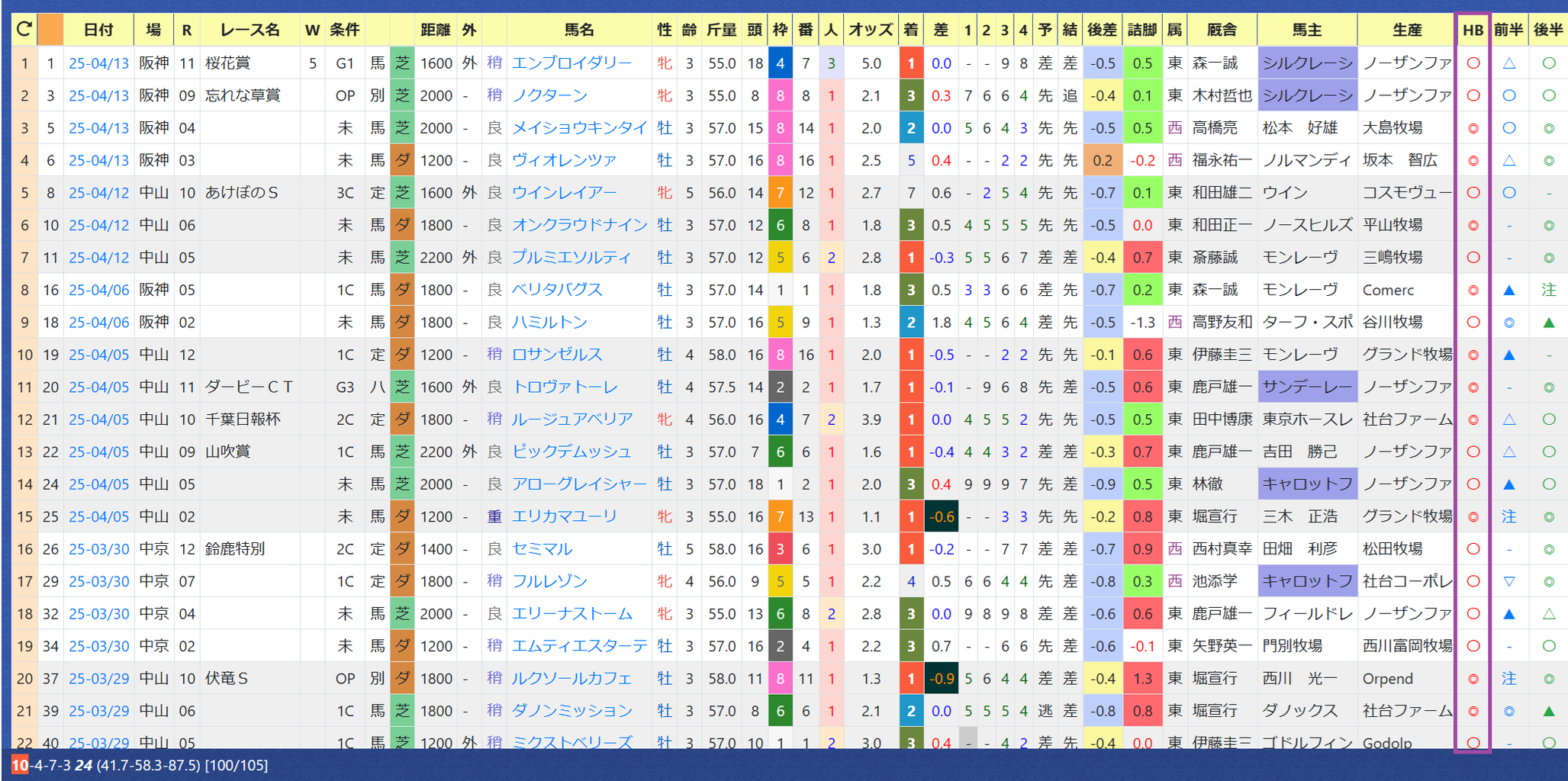The height and width of the screenshot is (781, 1568).
Task: Open the エンブロイダリー horse link
Action: click(571, 63)
